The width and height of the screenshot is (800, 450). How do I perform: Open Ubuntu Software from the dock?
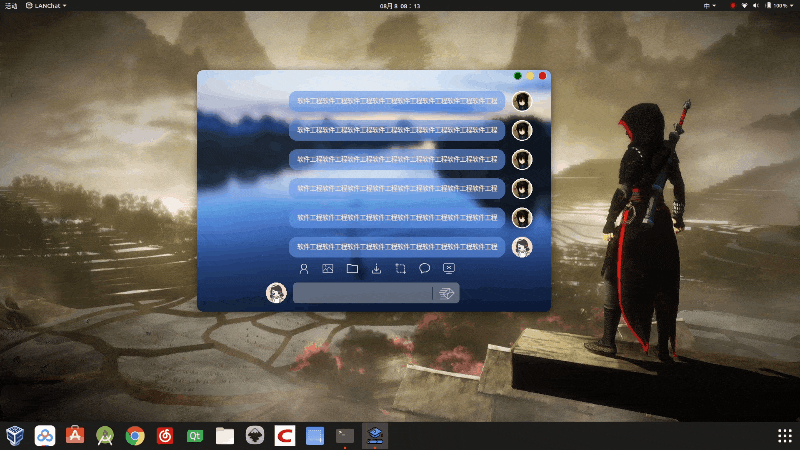pyautogui.click(x=75, y=436)
